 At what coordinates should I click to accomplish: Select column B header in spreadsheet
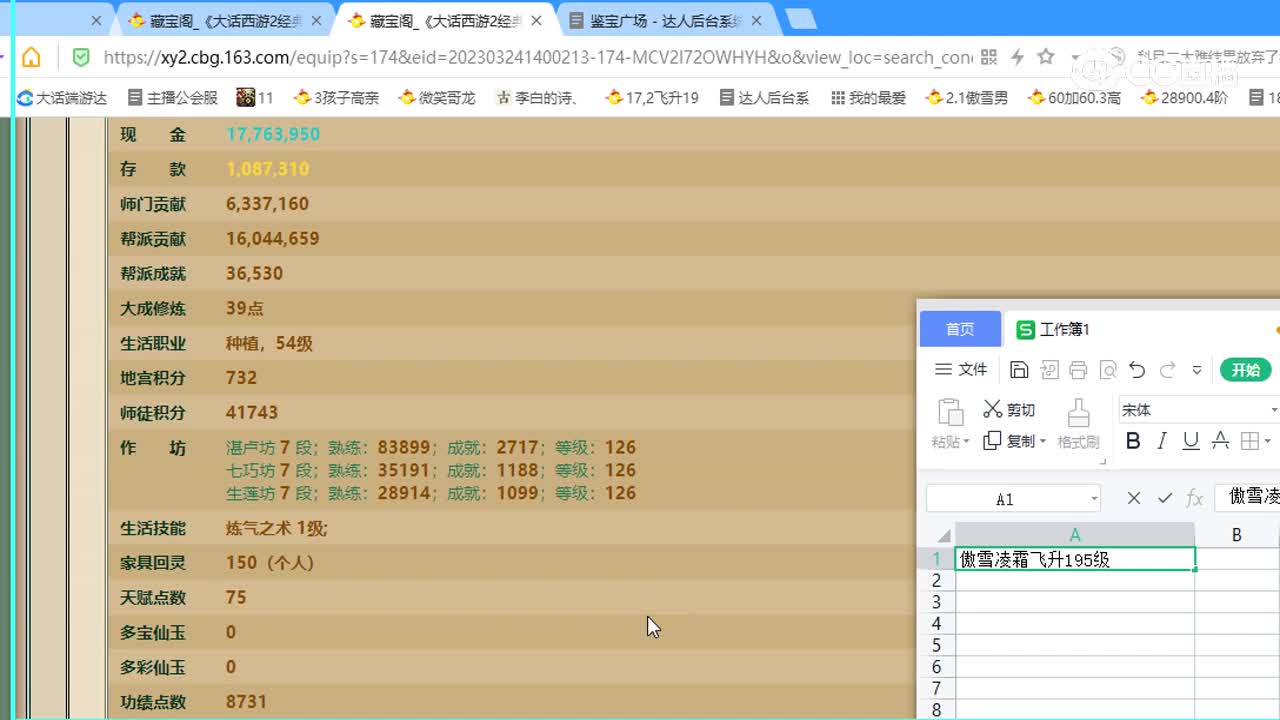1237,535
